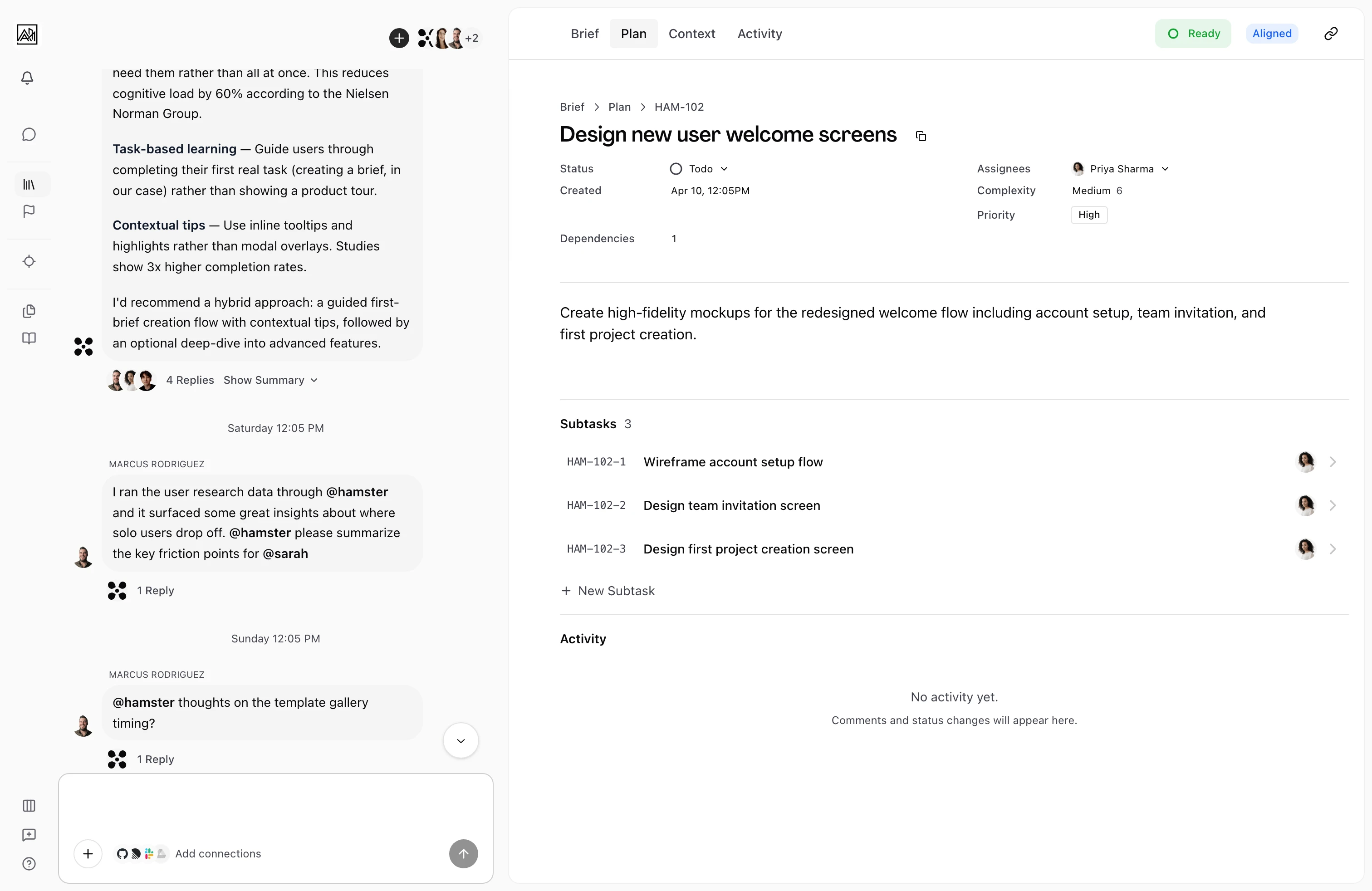Click the Aligned button
This screenshot has height=891, width=1372.
[1272, 34]
